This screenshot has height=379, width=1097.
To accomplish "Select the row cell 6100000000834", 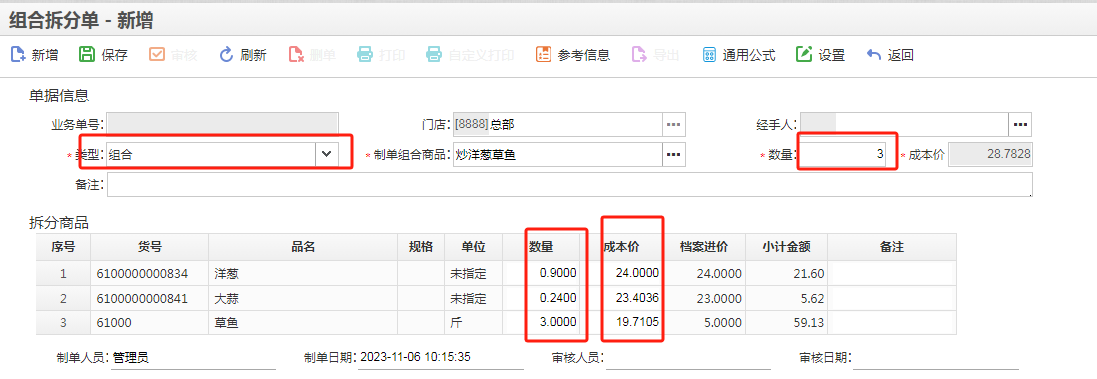I will 150,273.
